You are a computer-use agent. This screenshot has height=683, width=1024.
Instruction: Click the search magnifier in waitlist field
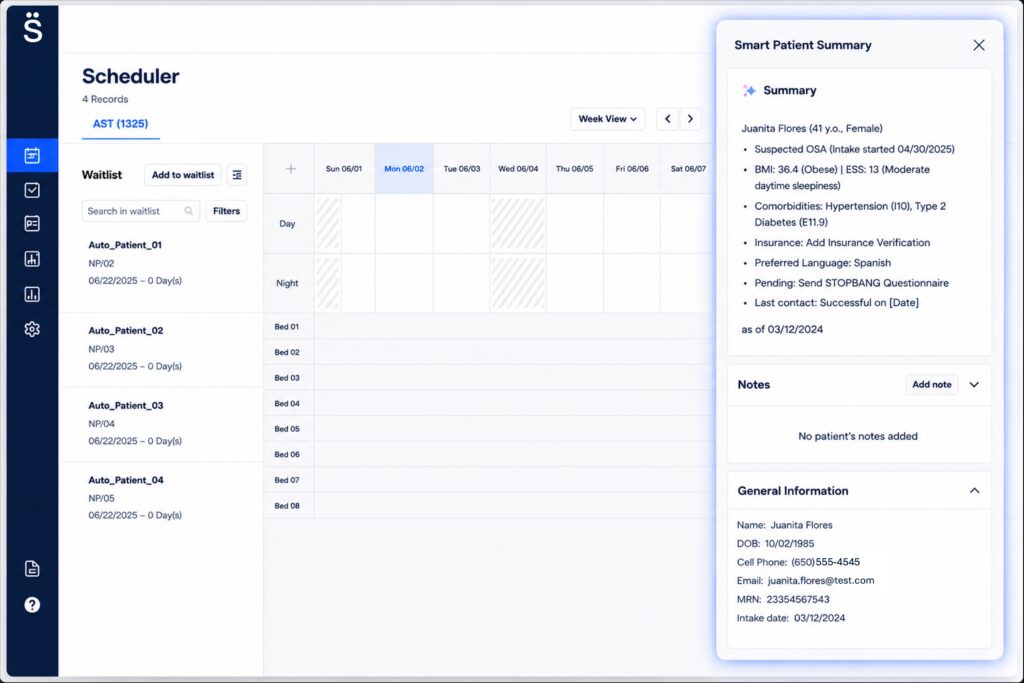(189, 211)
